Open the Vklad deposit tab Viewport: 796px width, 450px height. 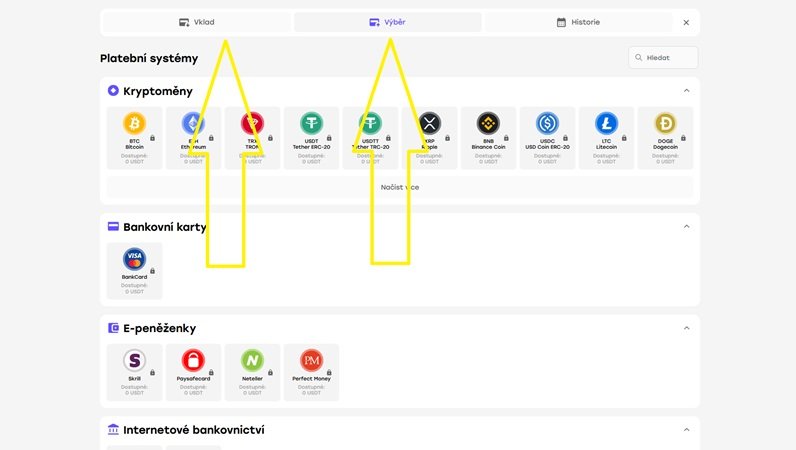click(197, 22)
